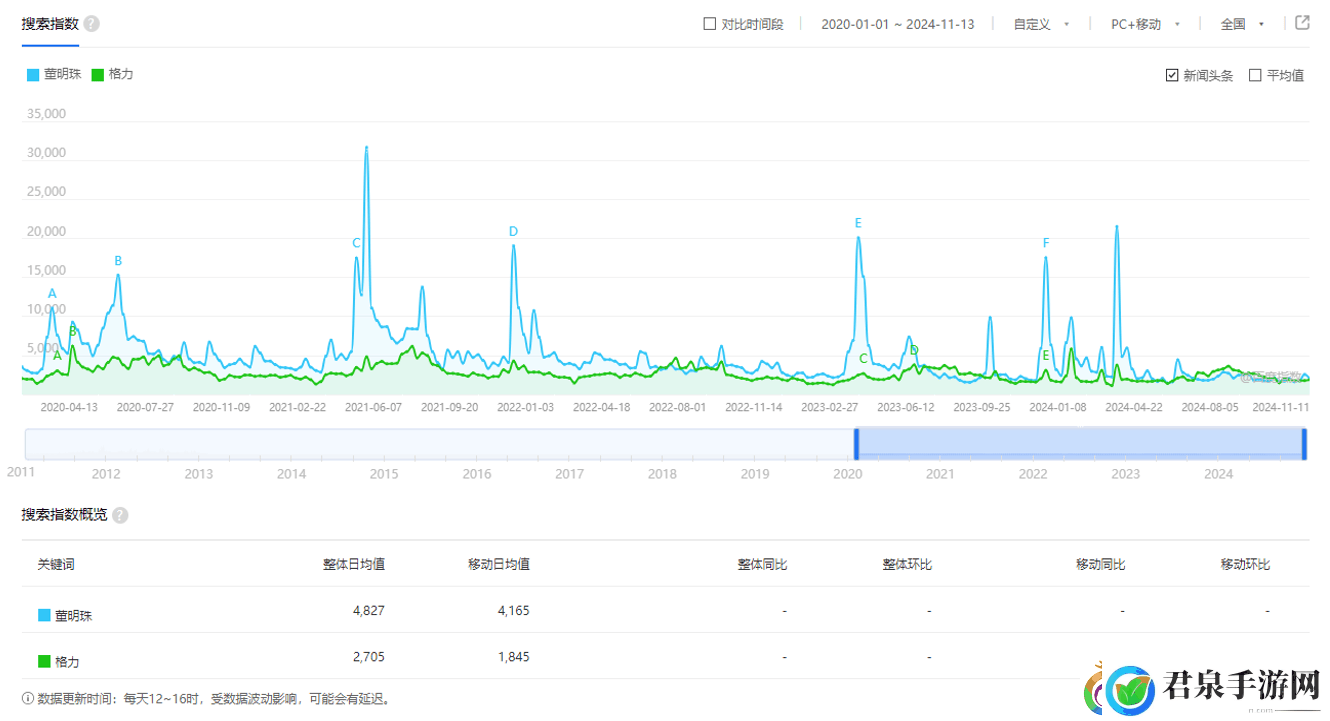Click the help icon beside 搜索指数
Viewport: 1330px width, 721px height.
[x=91, y=23]
